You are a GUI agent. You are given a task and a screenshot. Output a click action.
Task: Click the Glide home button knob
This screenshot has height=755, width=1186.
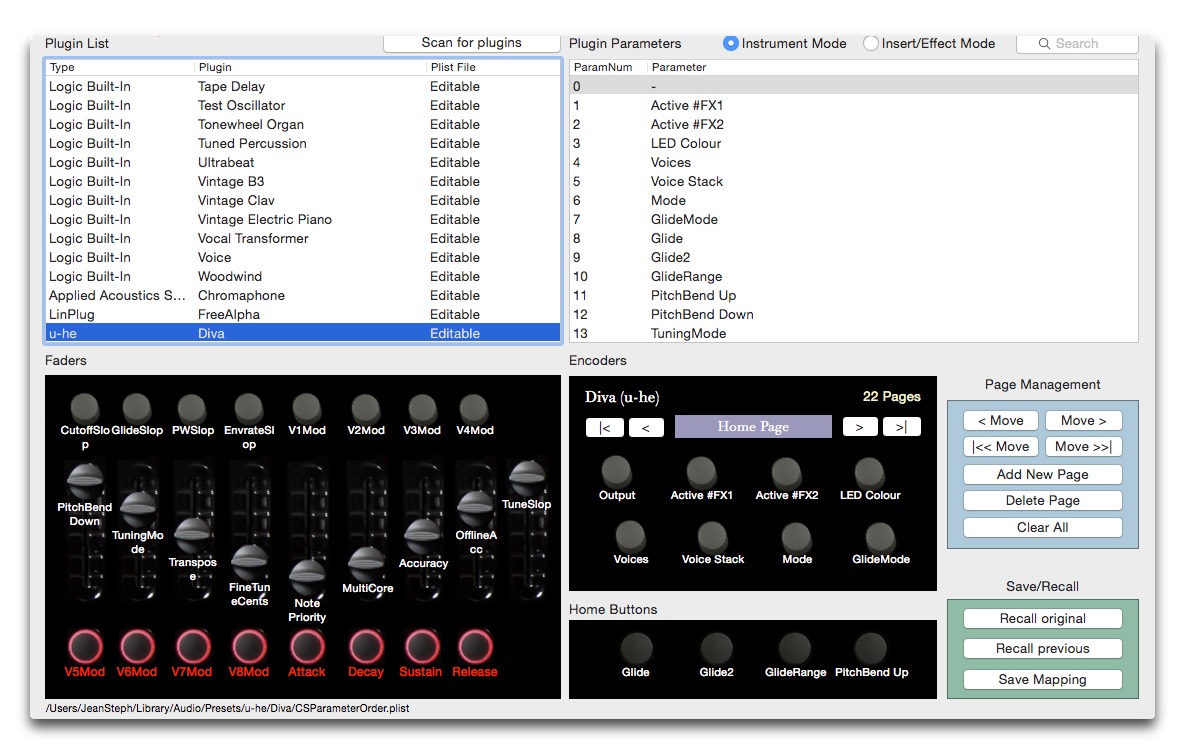[635, 647]
